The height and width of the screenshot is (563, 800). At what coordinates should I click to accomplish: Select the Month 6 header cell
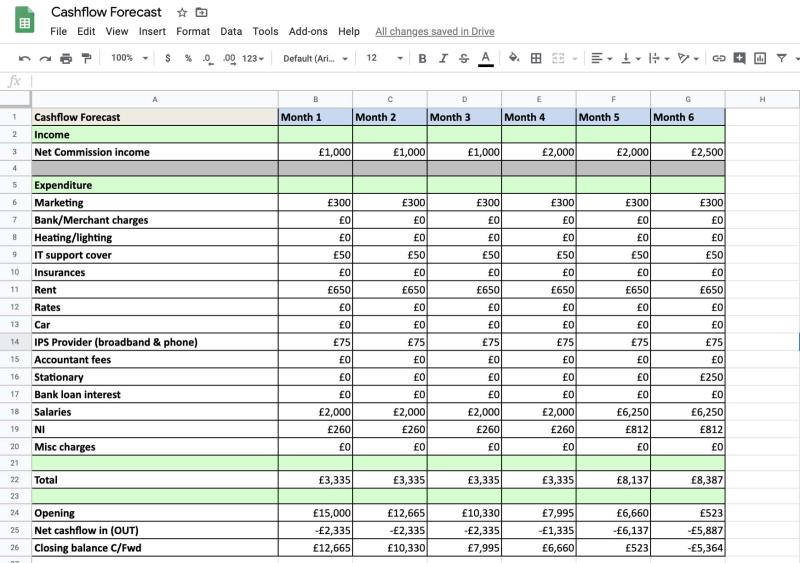(688, 117)
